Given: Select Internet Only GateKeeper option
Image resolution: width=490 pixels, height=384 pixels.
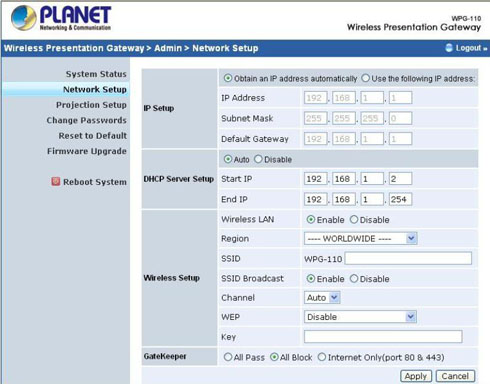Looking at the screenshot, I should click(x=322, y=357).
